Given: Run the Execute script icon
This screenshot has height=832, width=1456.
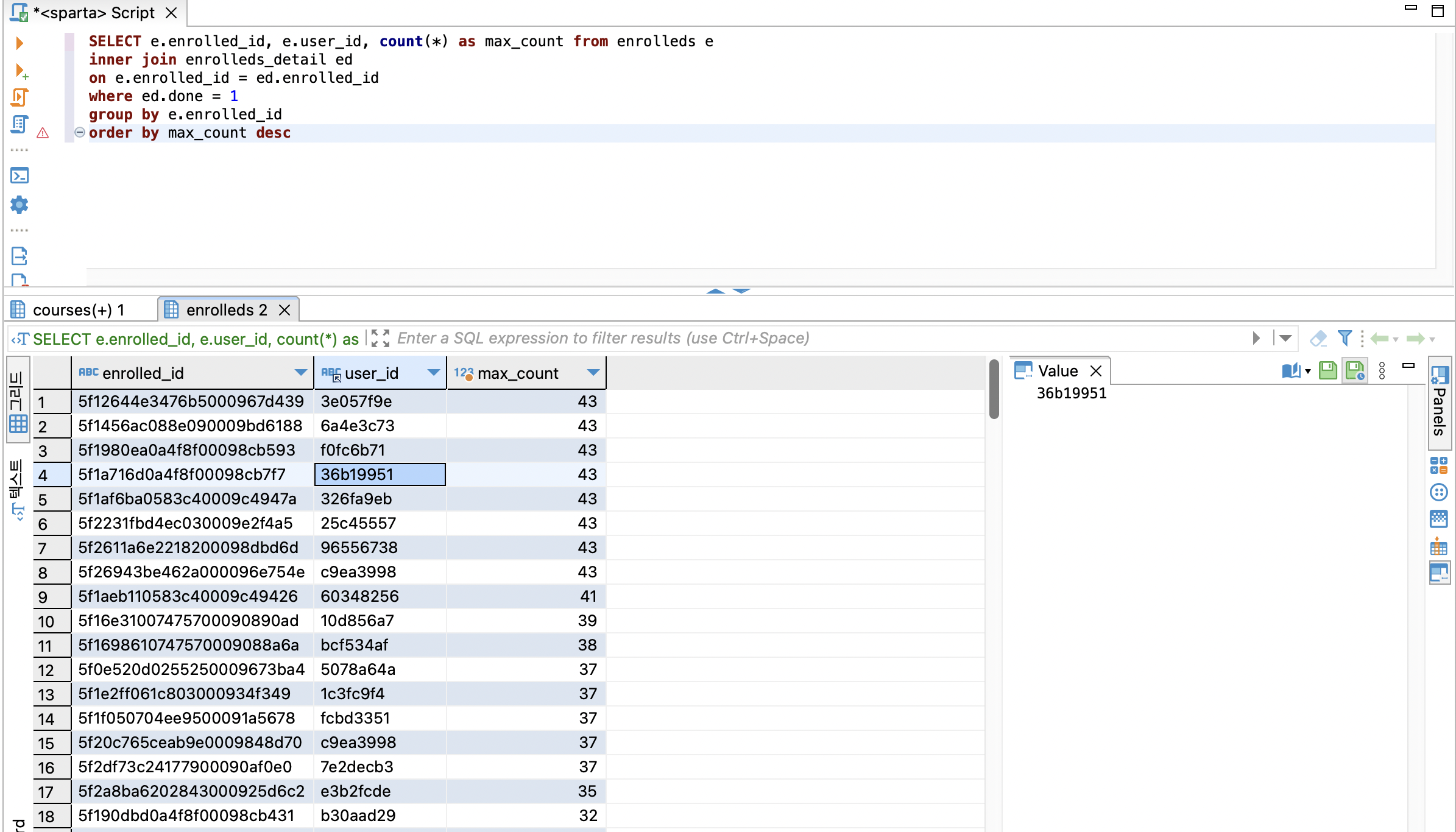Looking at the screenshot, I should [19, 97].
